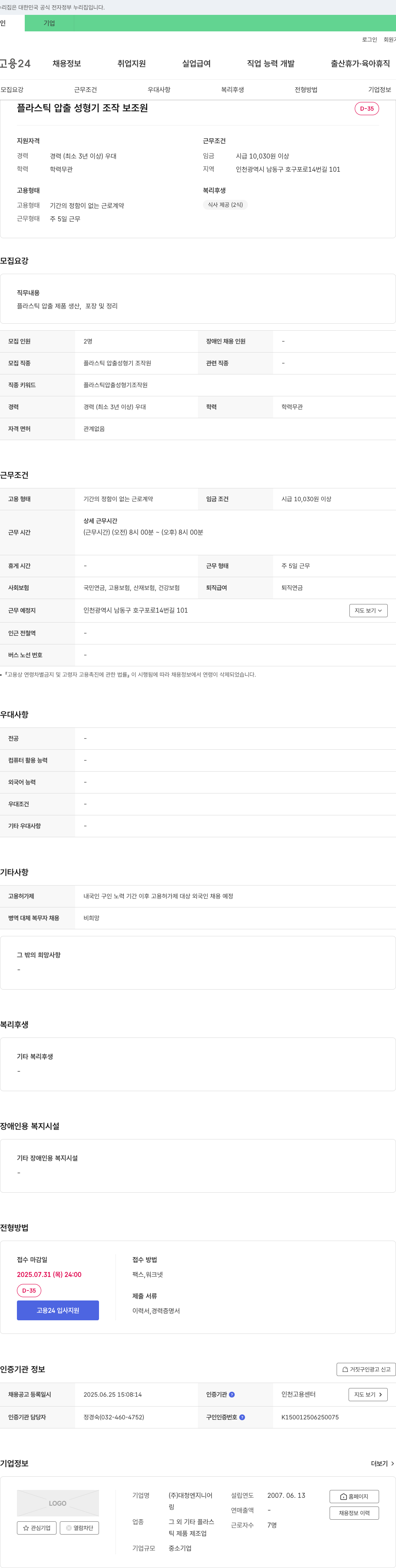
Task: Click the contact text 정경숙(032-460-4752)
Action: point(114,1417)
